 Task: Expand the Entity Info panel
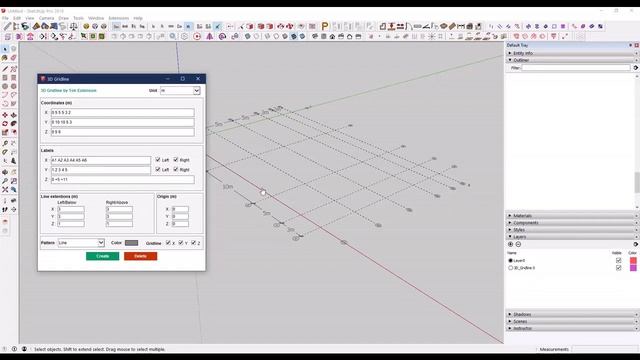(x=571, y=53)
